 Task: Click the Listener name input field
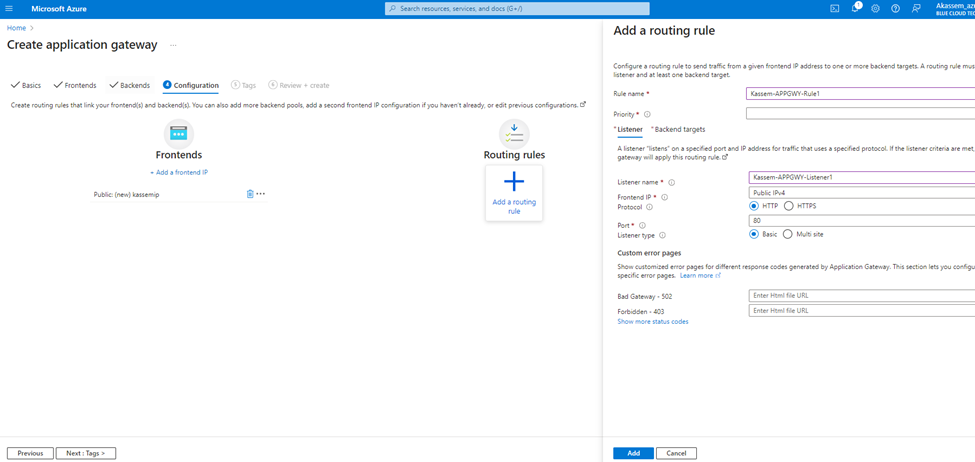(x=861, y=177)
